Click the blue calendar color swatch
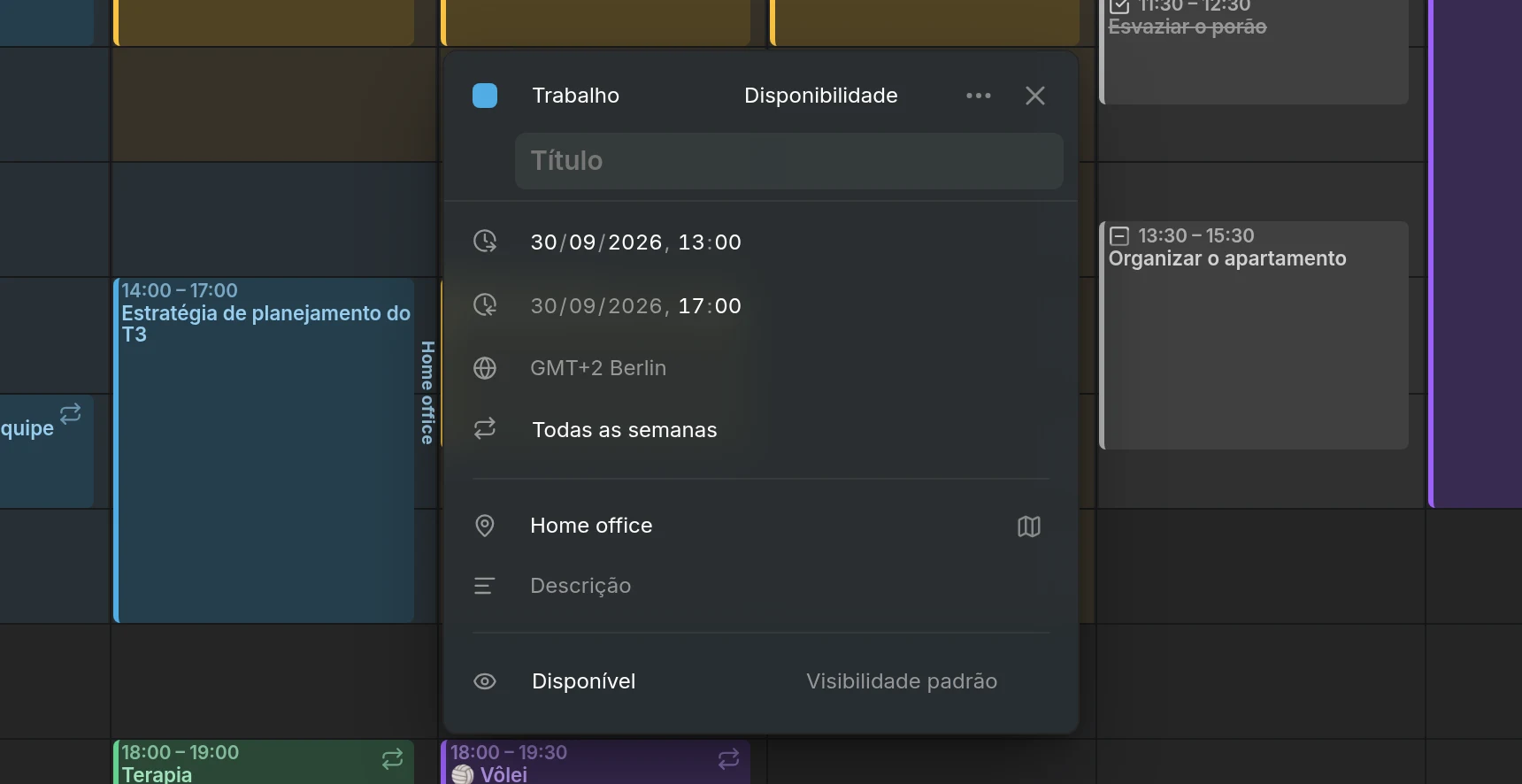 (x=485, y=96)
